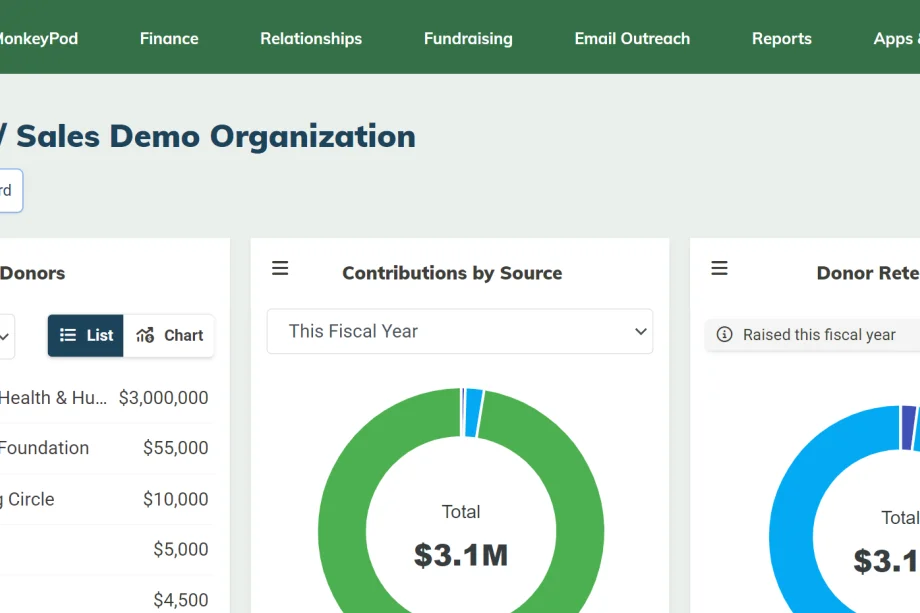Expand the partially visible Donors period dropdown
This screenshot has width=920, height=613.
coord(5,337)
